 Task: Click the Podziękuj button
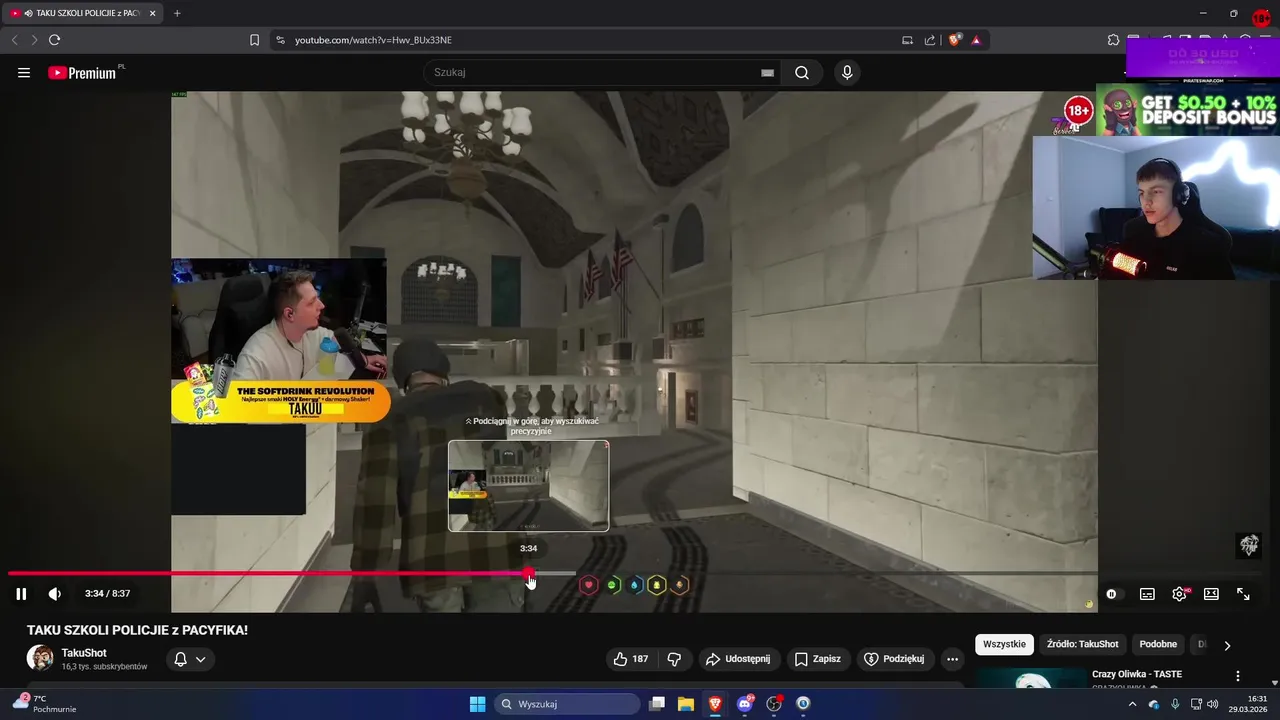click(894, 659)
